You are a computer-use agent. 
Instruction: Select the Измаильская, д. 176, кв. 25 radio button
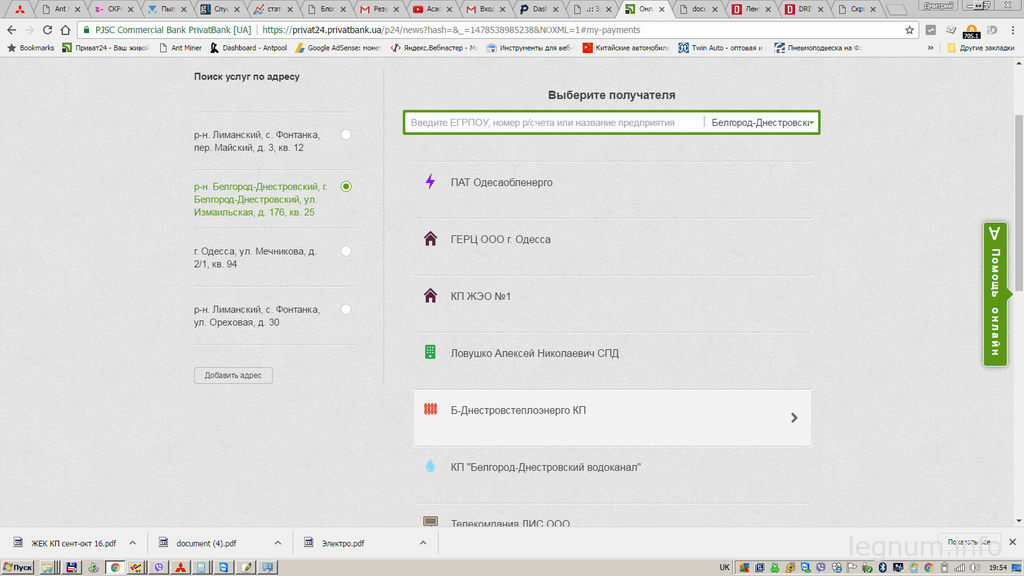coord(346,186)
